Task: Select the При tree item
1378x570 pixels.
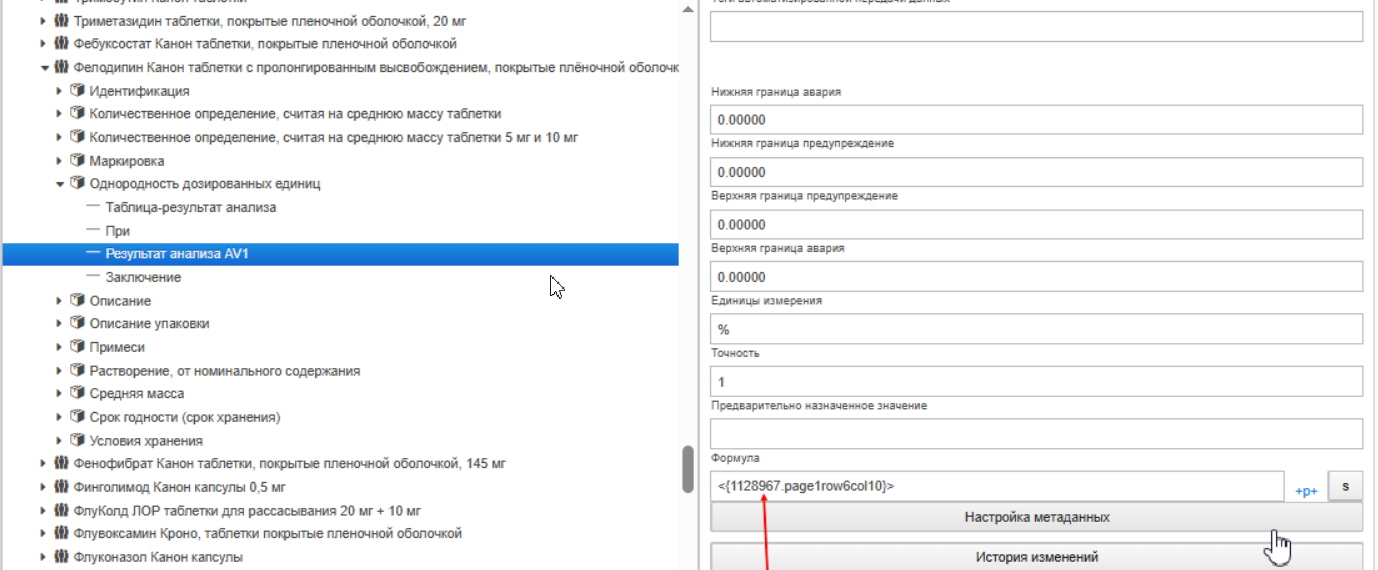Action: [118, 231]
